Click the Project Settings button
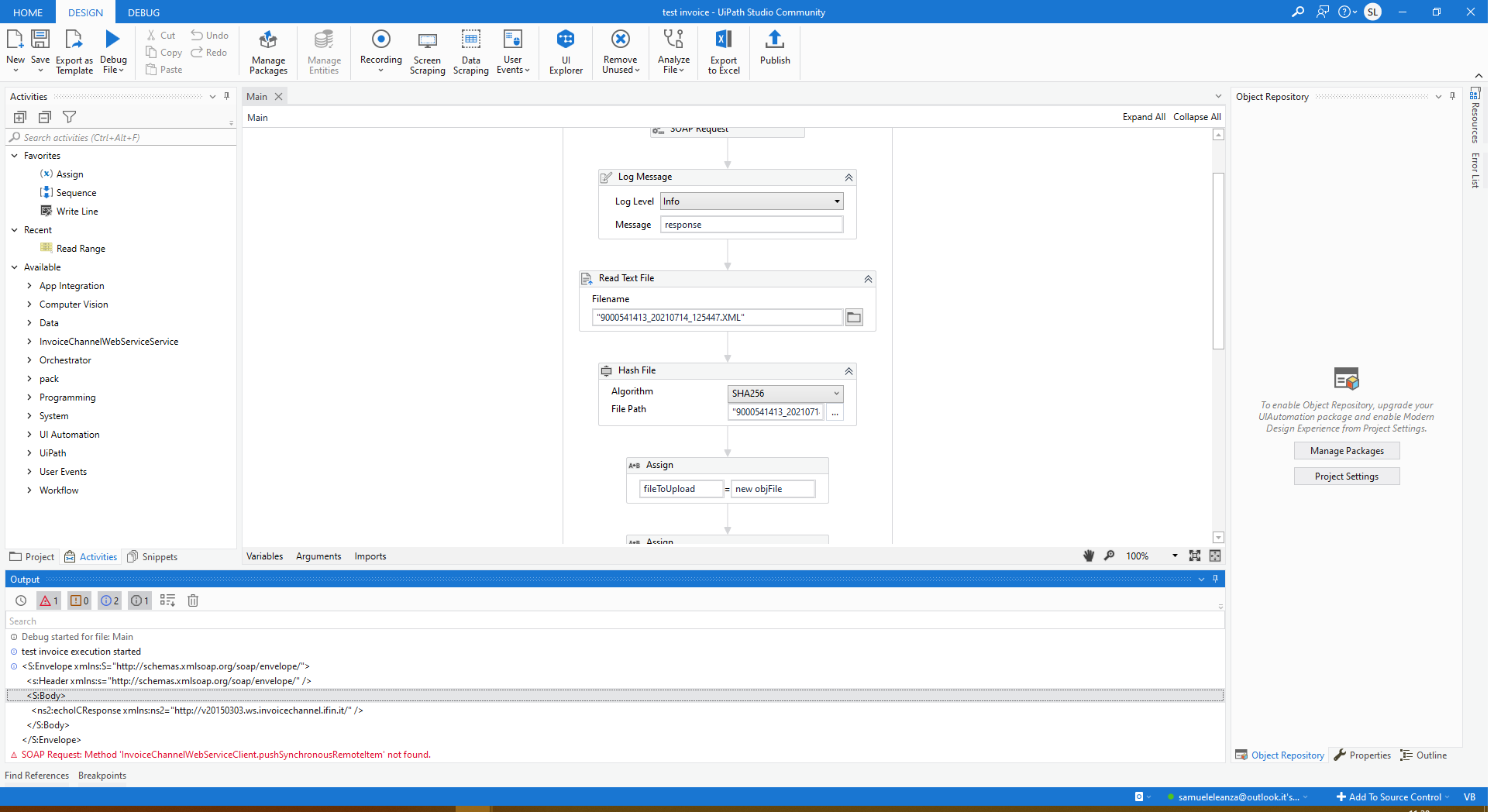The image size is (1494, 812). 1347,477
